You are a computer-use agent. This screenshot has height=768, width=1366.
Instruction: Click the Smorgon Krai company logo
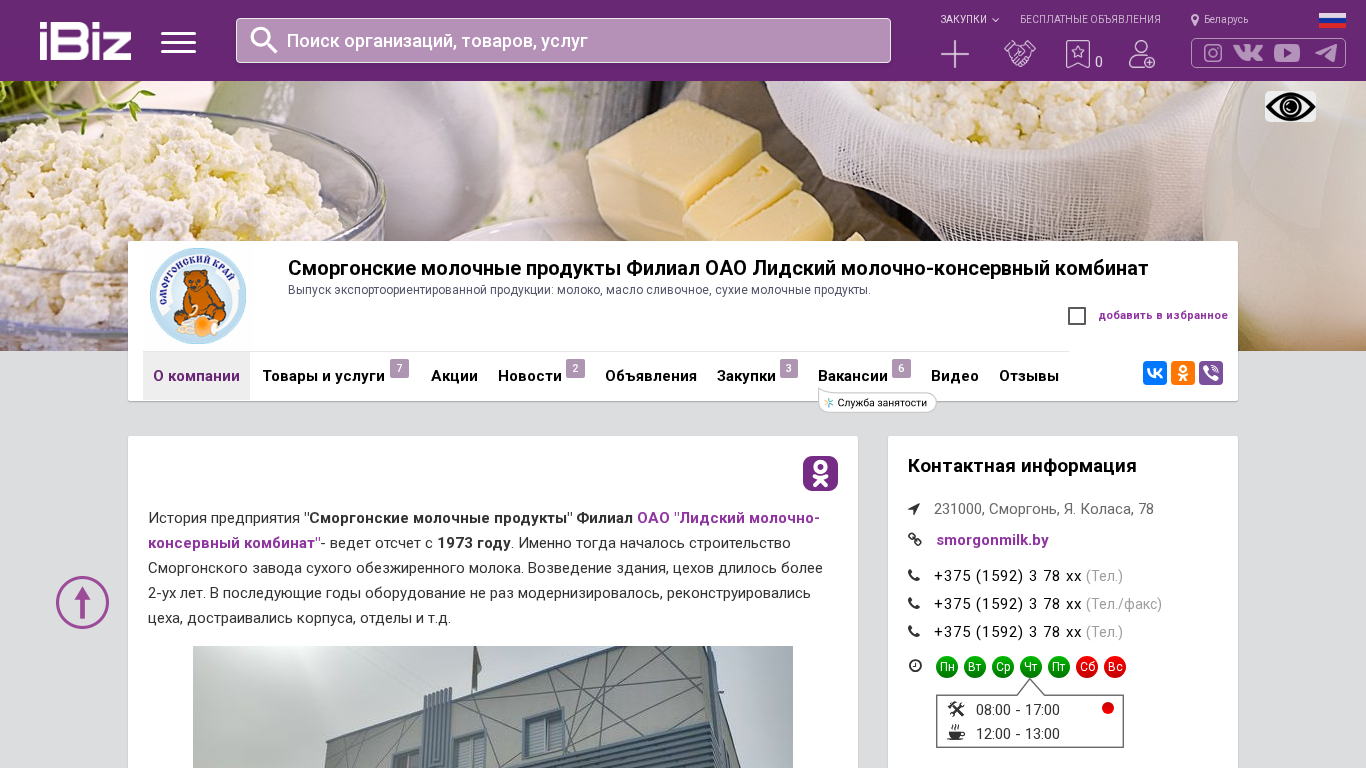[x=198, y=296]
